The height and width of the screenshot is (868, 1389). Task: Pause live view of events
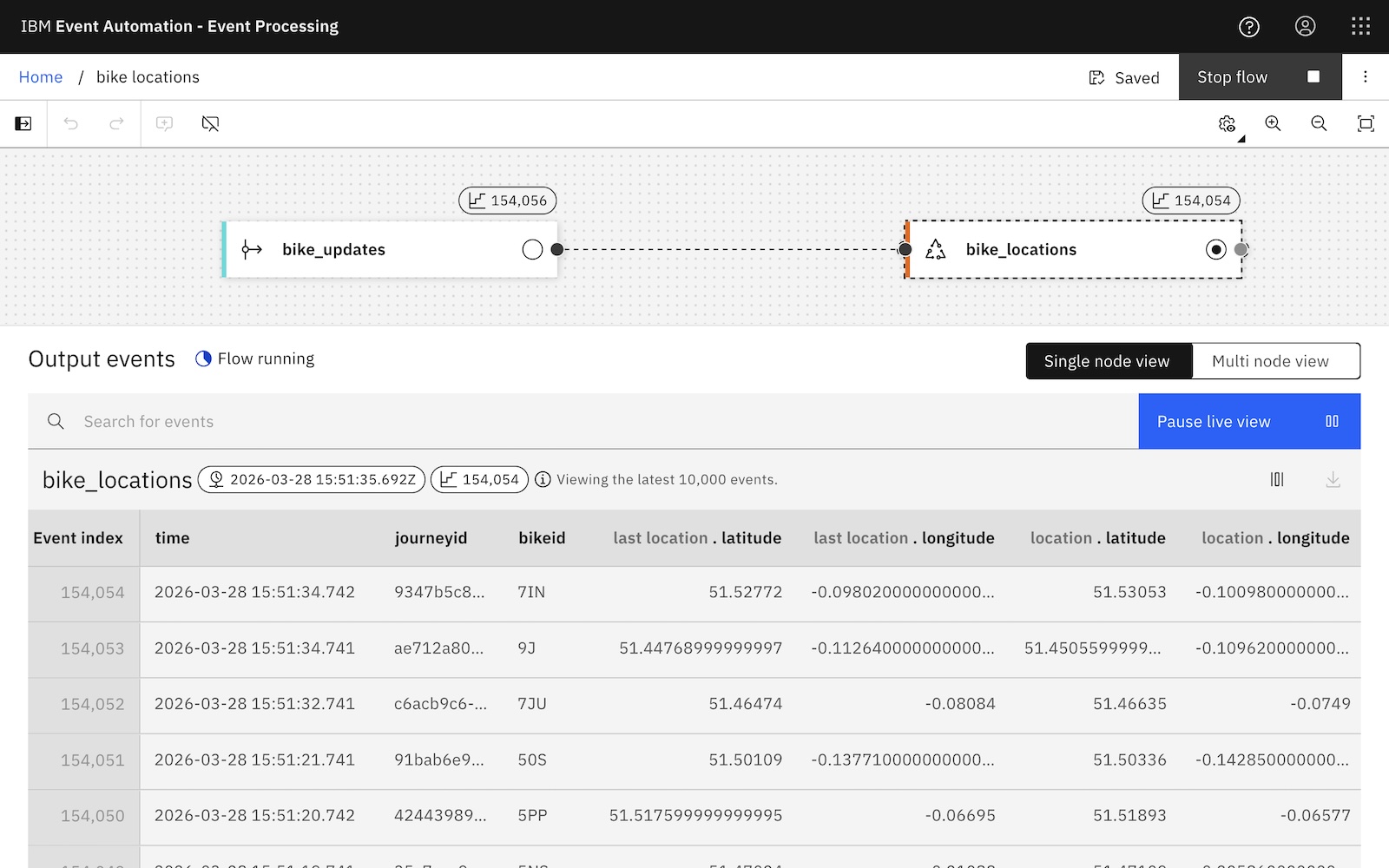click(1248, 422)
